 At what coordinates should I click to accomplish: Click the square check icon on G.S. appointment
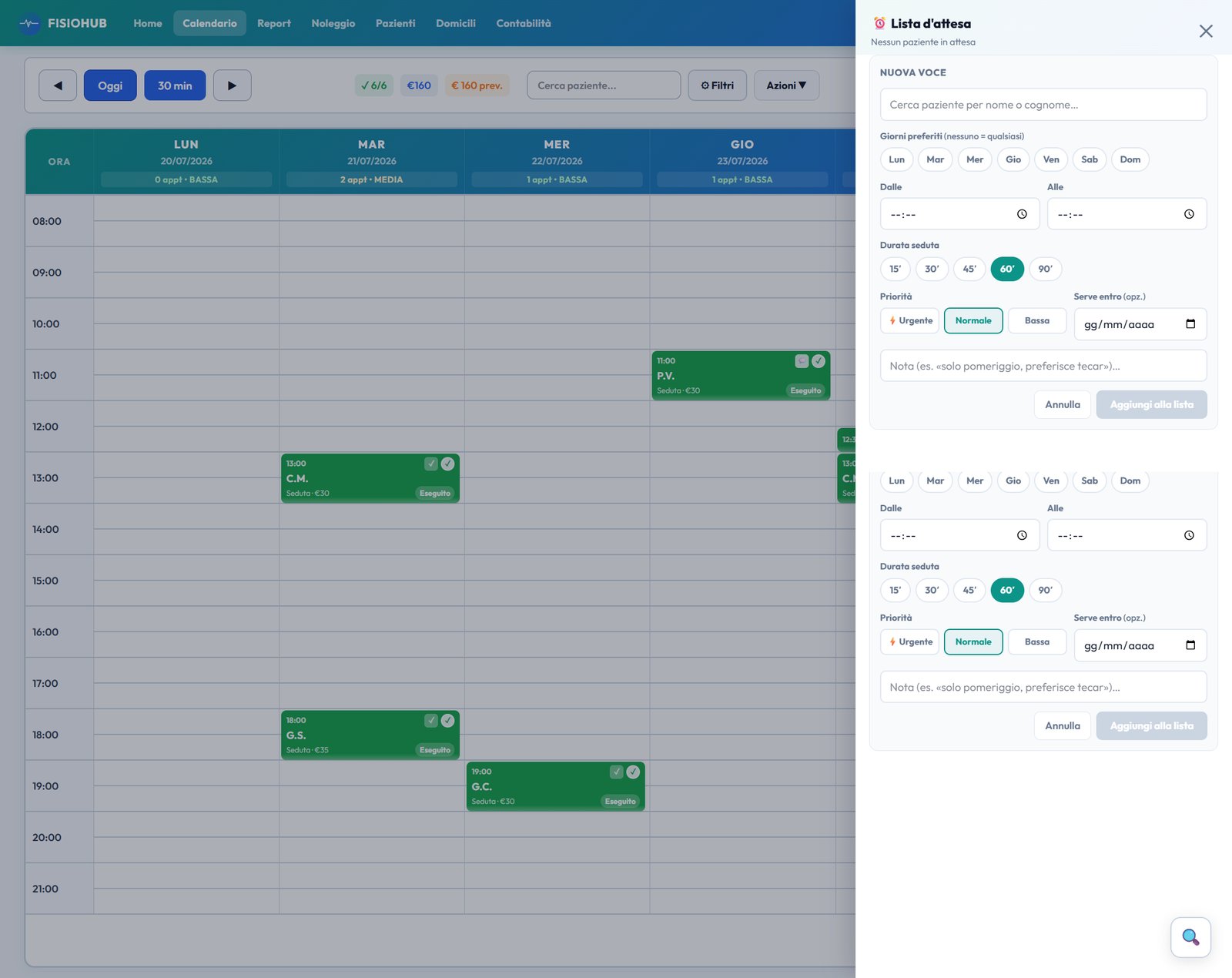431,720
